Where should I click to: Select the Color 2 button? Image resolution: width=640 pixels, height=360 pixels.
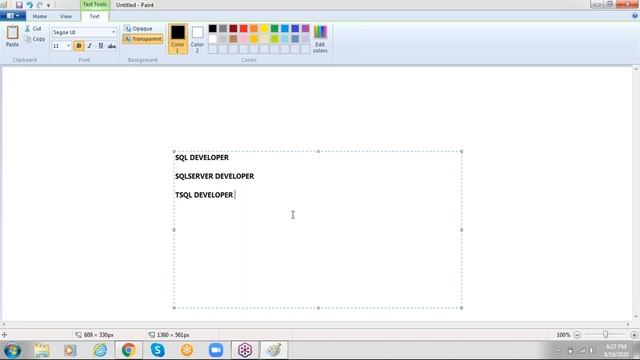click(197, 39)
